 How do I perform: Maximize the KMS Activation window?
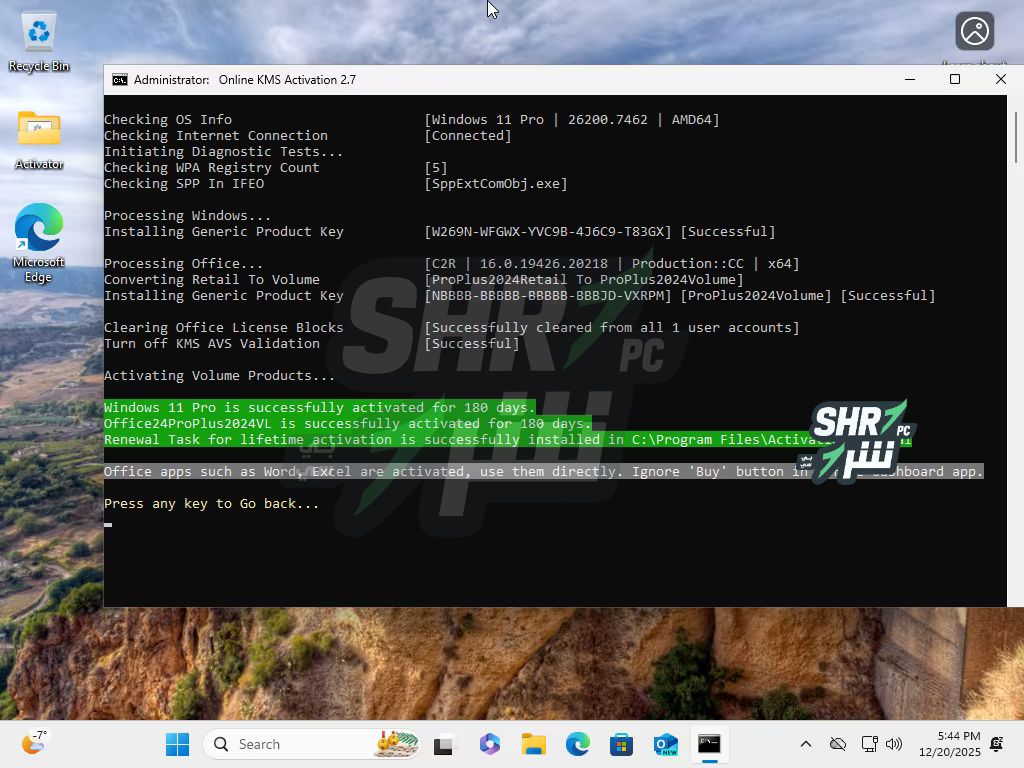pyautogui.click(x=955, y=80)
